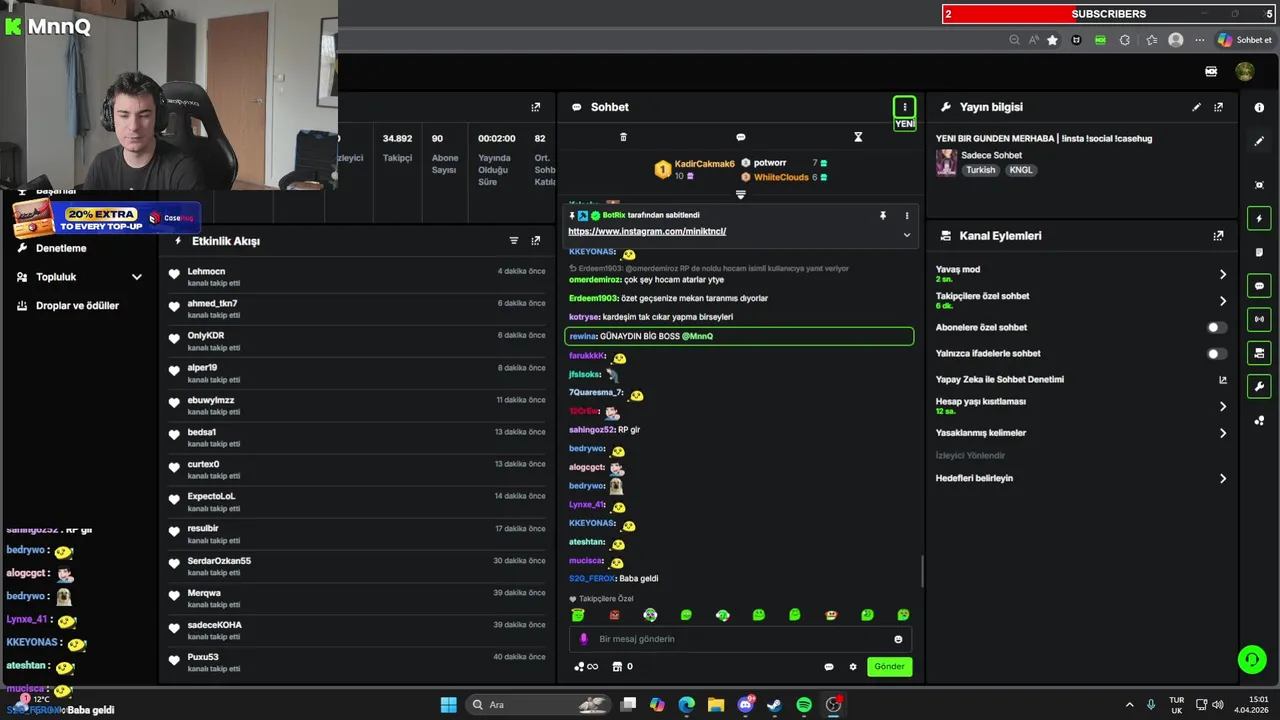This screenshot has width=1280, height=720.
Task: Unpin the BotRix pinned message
Action: pos(883,216)
